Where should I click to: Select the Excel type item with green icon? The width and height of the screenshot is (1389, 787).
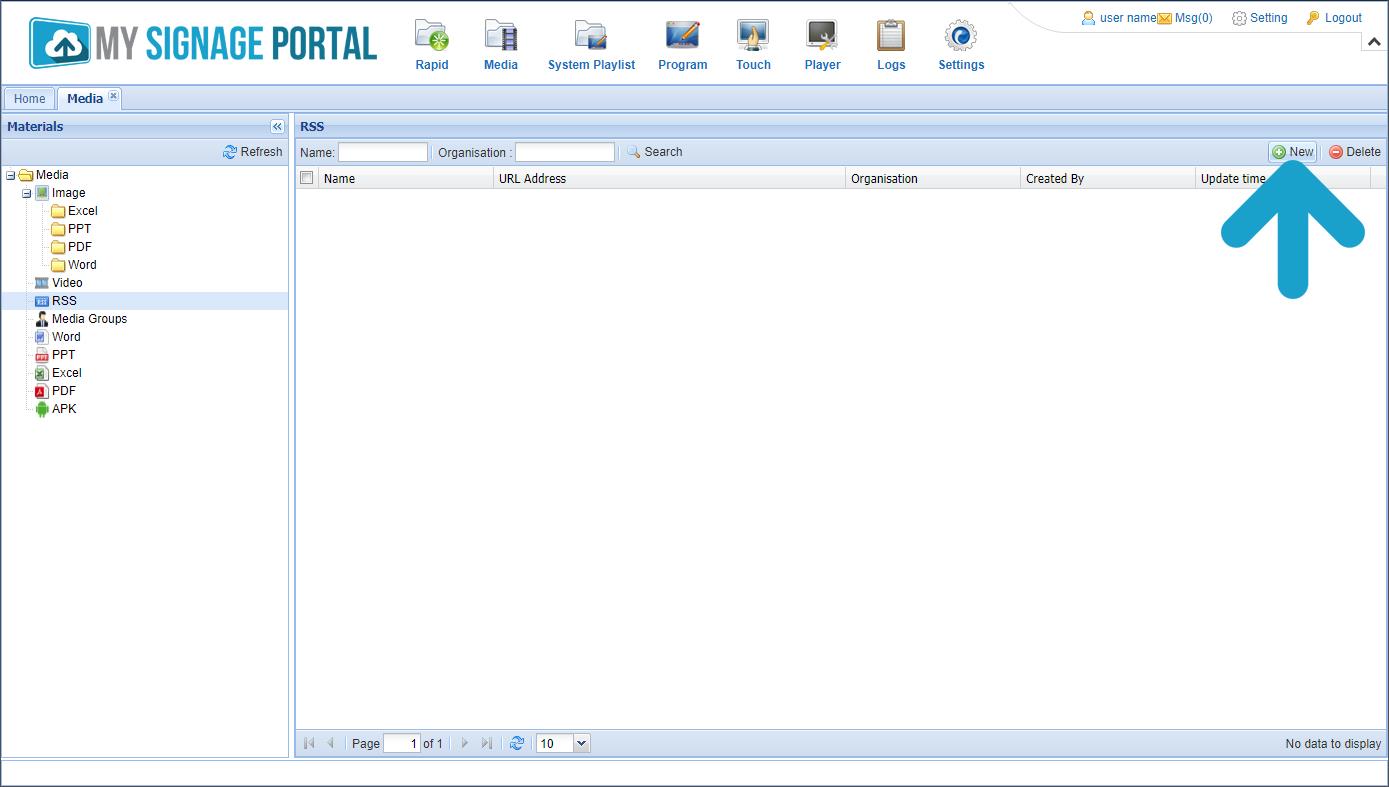[58, 373]
